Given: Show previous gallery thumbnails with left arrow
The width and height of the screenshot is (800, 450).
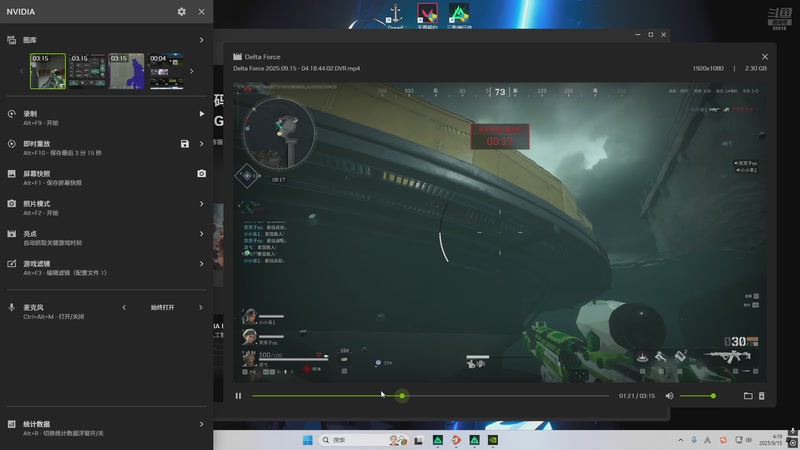Looking at the screenshot, I should coord(21,71).
